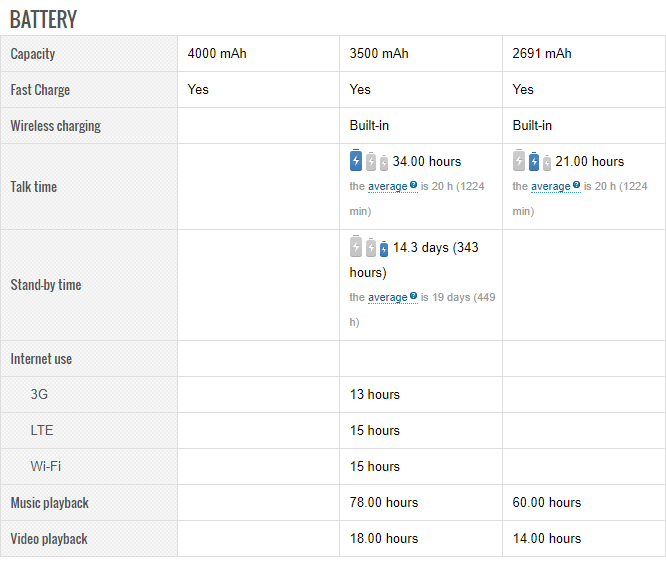Open the average link below 34.00 hours talk time
Image resolution: width=666 pixels, height=567 pixels.
click(387, 186)
